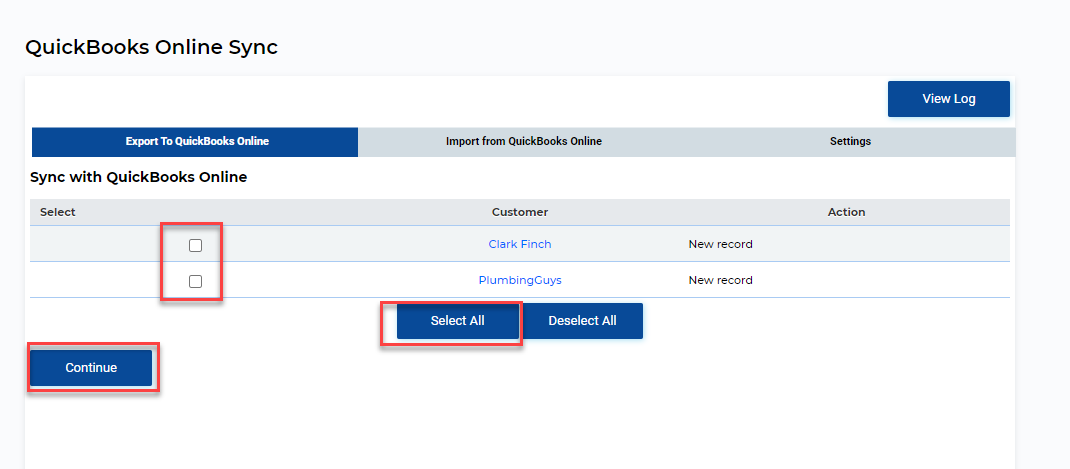Click the Customer column header

coord(520,212)
